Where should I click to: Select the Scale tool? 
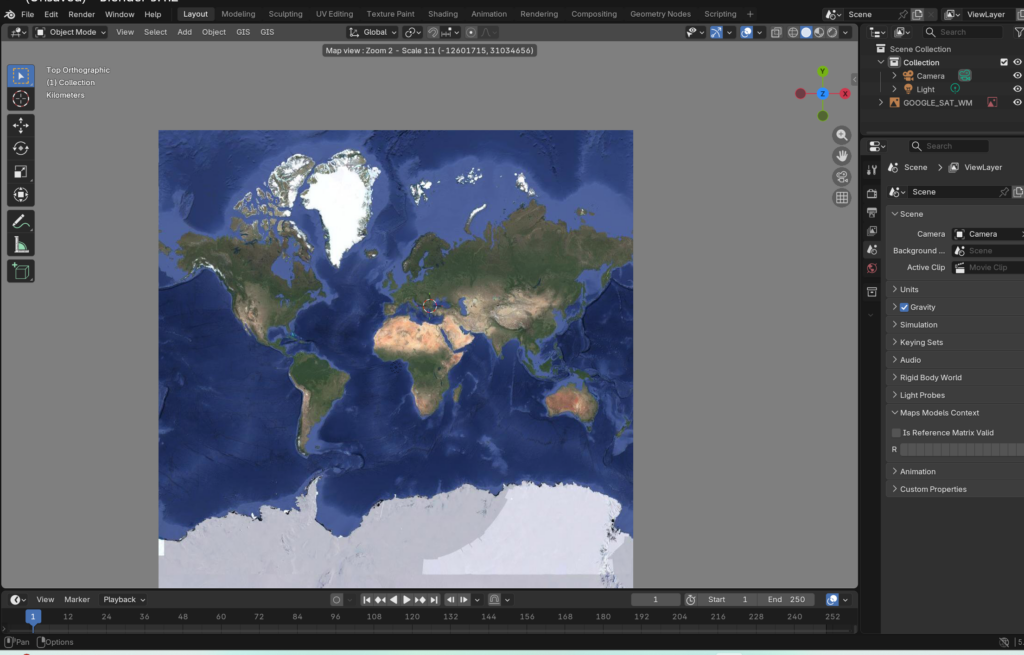pyautogui.click(x=21, y=172)
